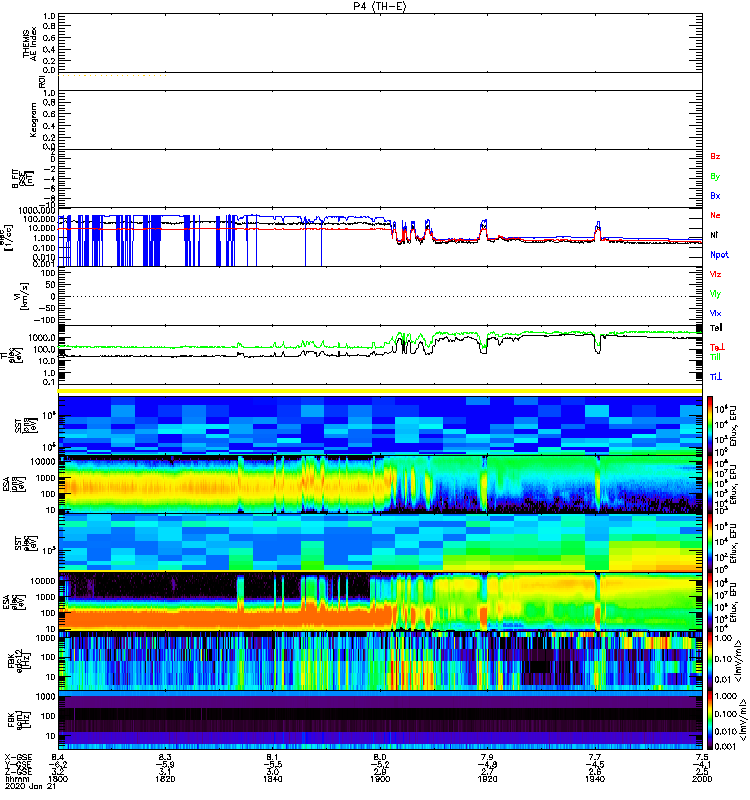Click the green "Viy" velocity legend label

pos(715,294)
